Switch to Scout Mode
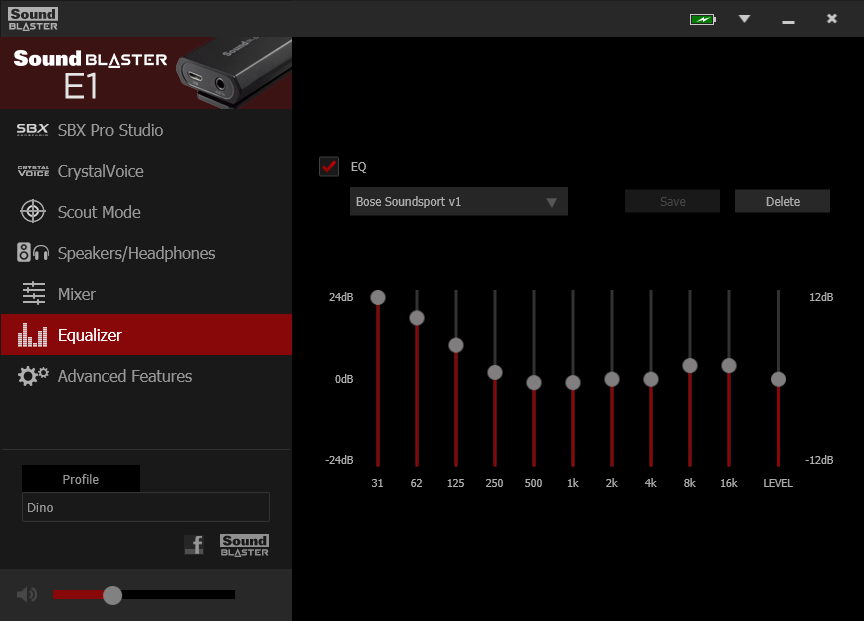 point(146,212)
